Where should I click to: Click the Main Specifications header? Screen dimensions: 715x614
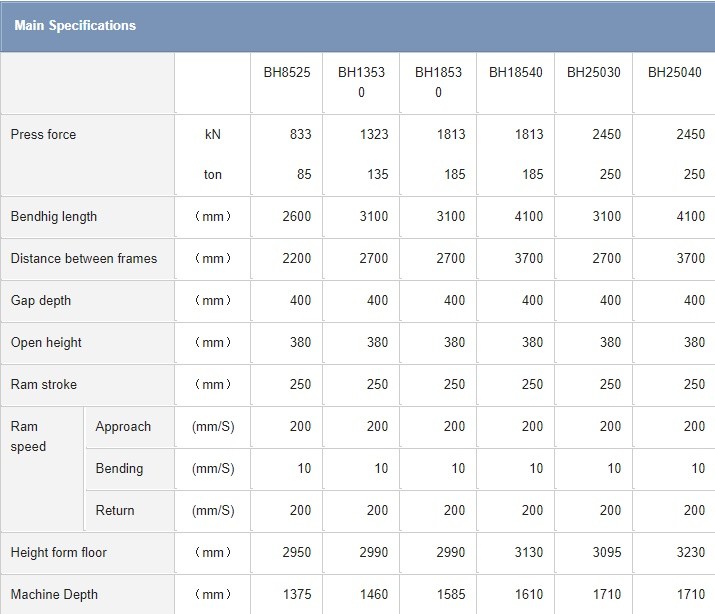coord(75,26)
